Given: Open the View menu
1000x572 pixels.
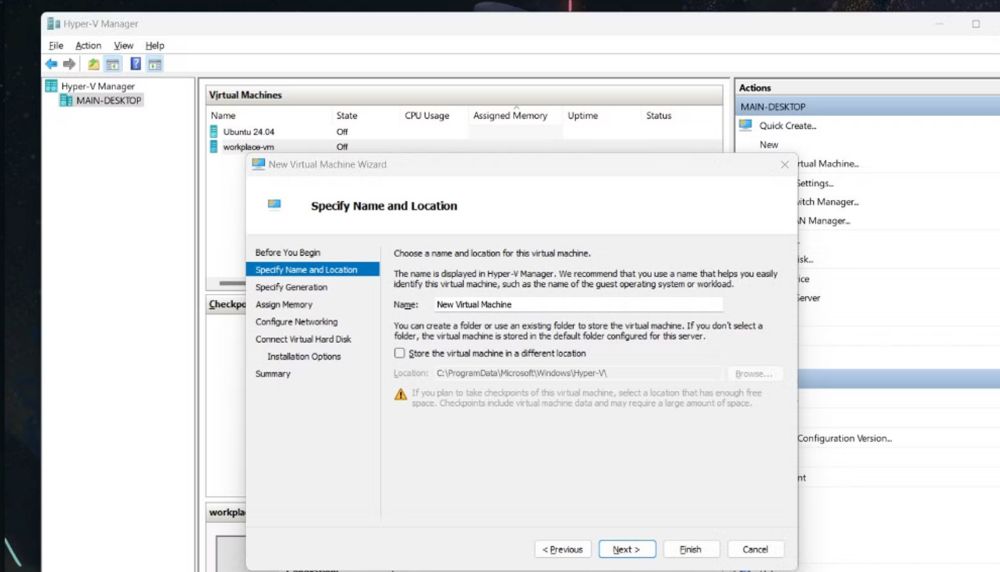Looking at the screenshot, I should point(123,45).
